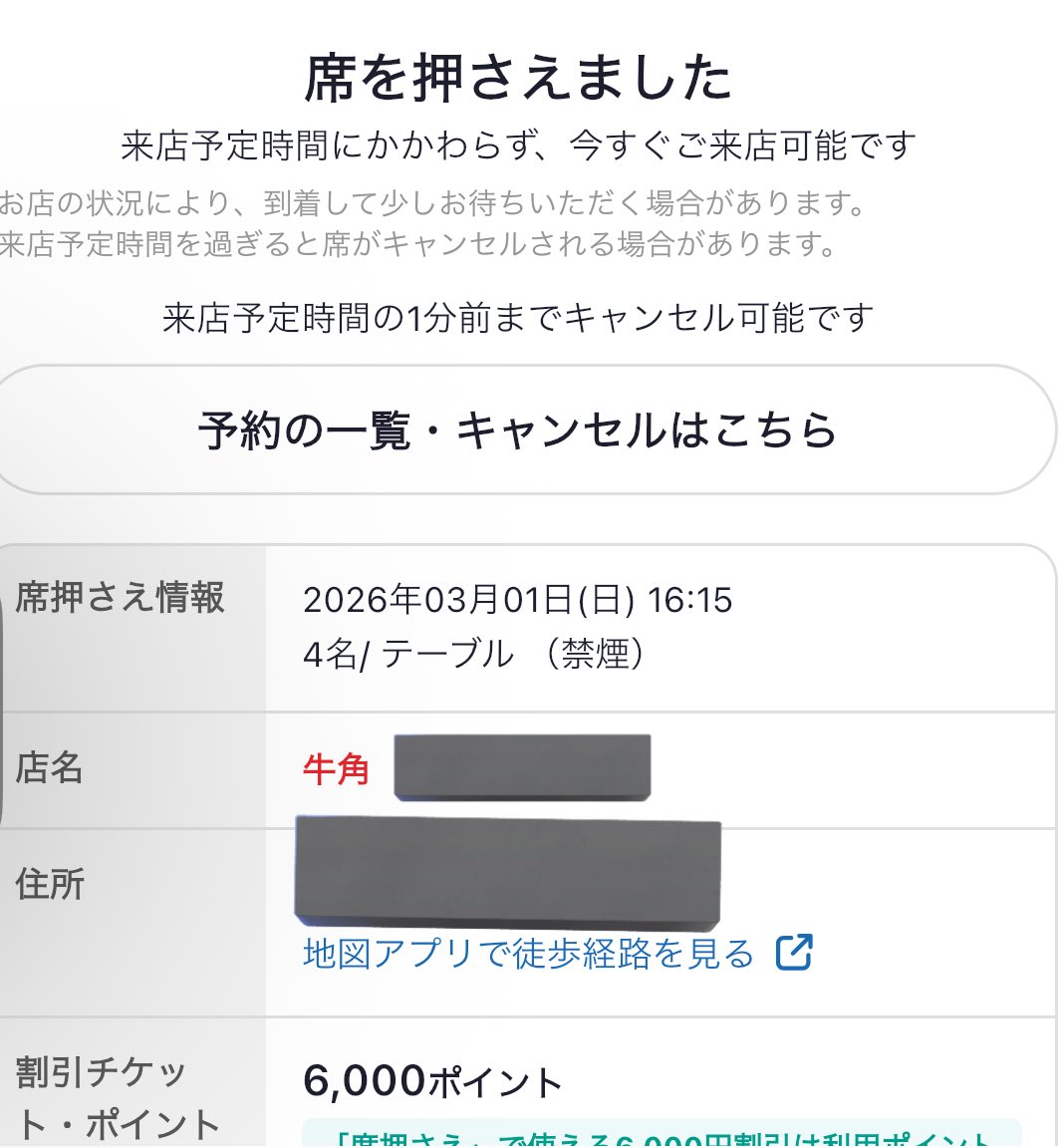Click the 6,000ポイント value

[x=432, y=1081]
